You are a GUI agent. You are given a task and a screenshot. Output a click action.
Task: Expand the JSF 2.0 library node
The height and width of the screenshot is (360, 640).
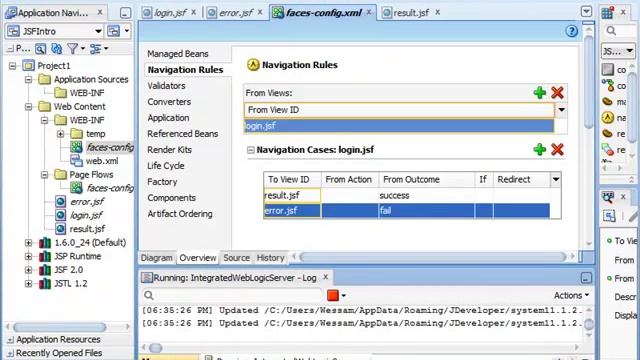[28, 270]
